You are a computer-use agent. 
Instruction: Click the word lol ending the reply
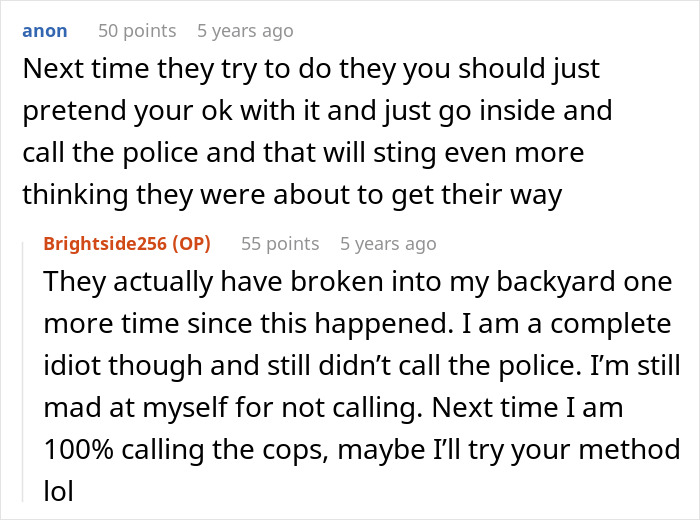pos(58,491)
